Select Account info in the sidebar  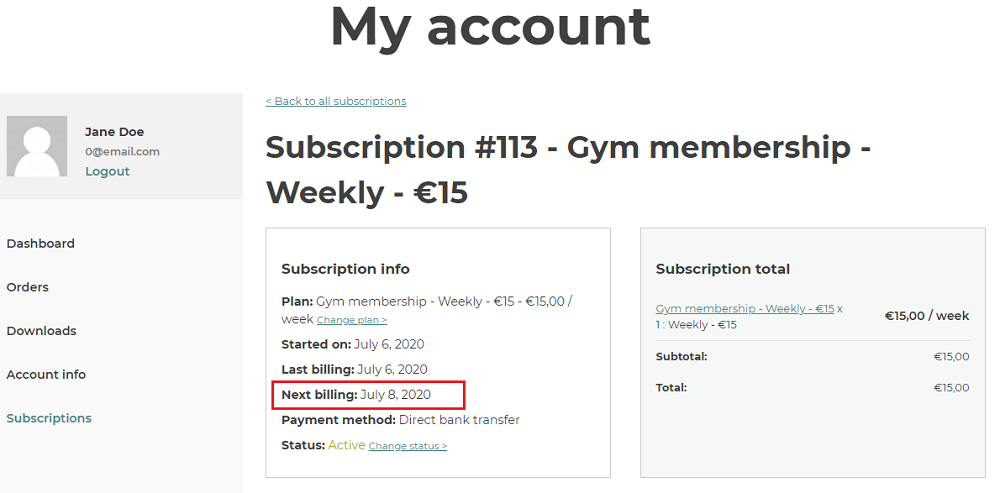(46, 374)
